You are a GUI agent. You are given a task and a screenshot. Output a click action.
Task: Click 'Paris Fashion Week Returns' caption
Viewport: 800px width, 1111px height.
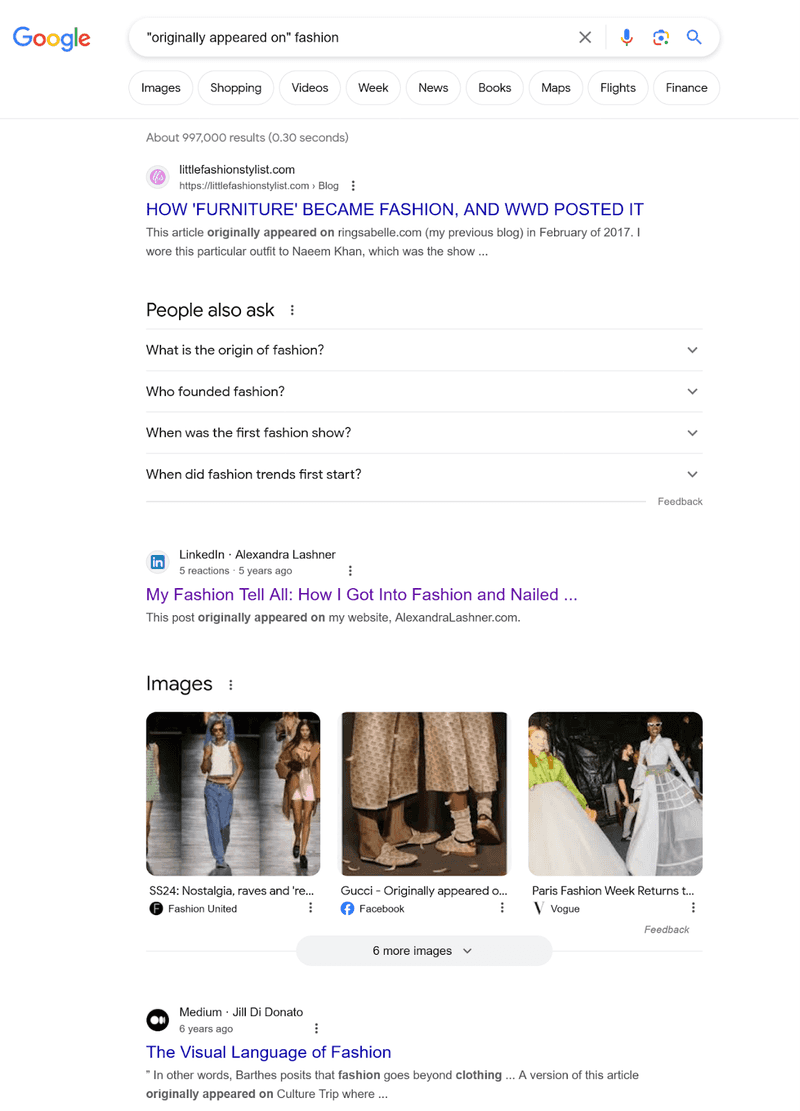pos(613,891)
